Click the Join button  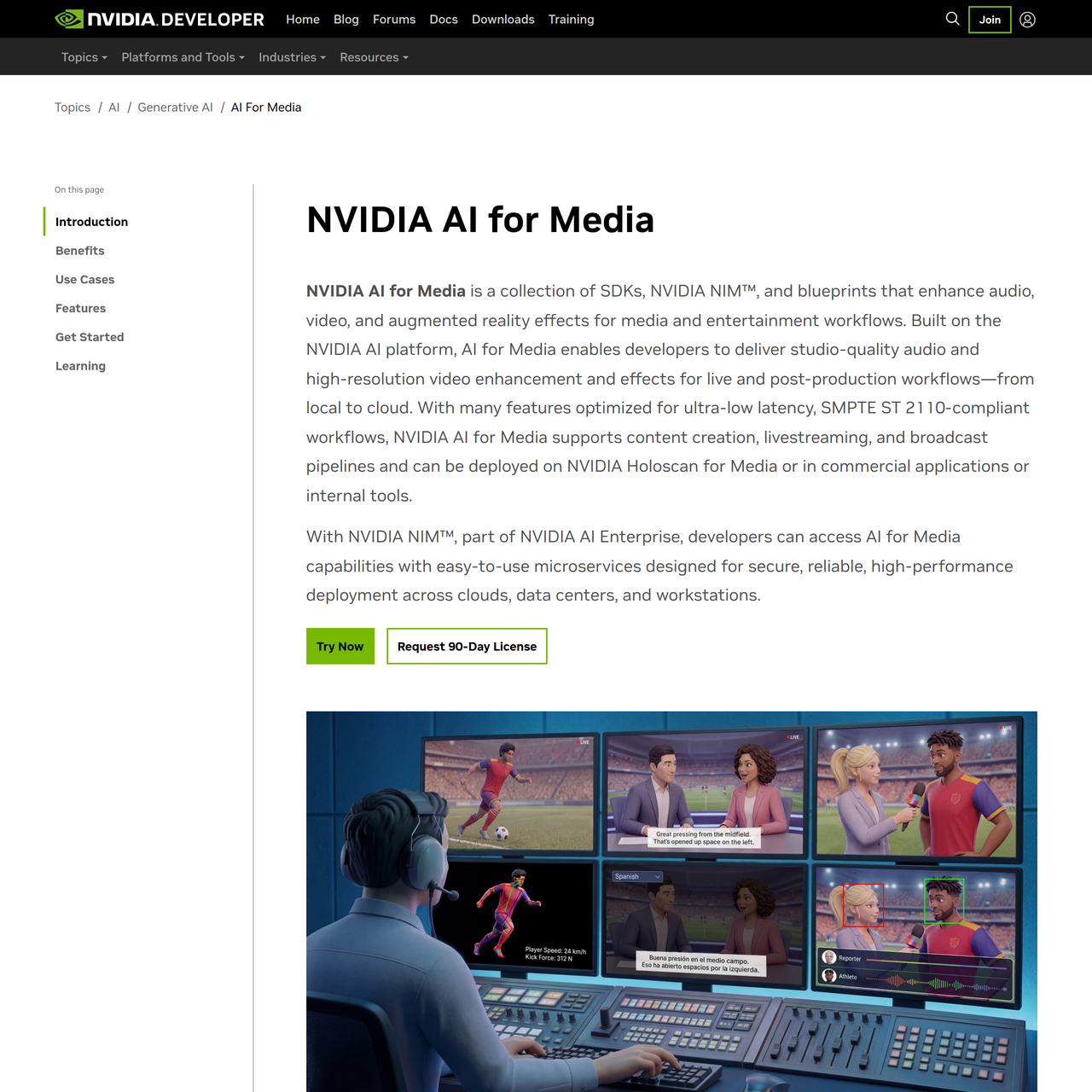click(x=990, y=20)
